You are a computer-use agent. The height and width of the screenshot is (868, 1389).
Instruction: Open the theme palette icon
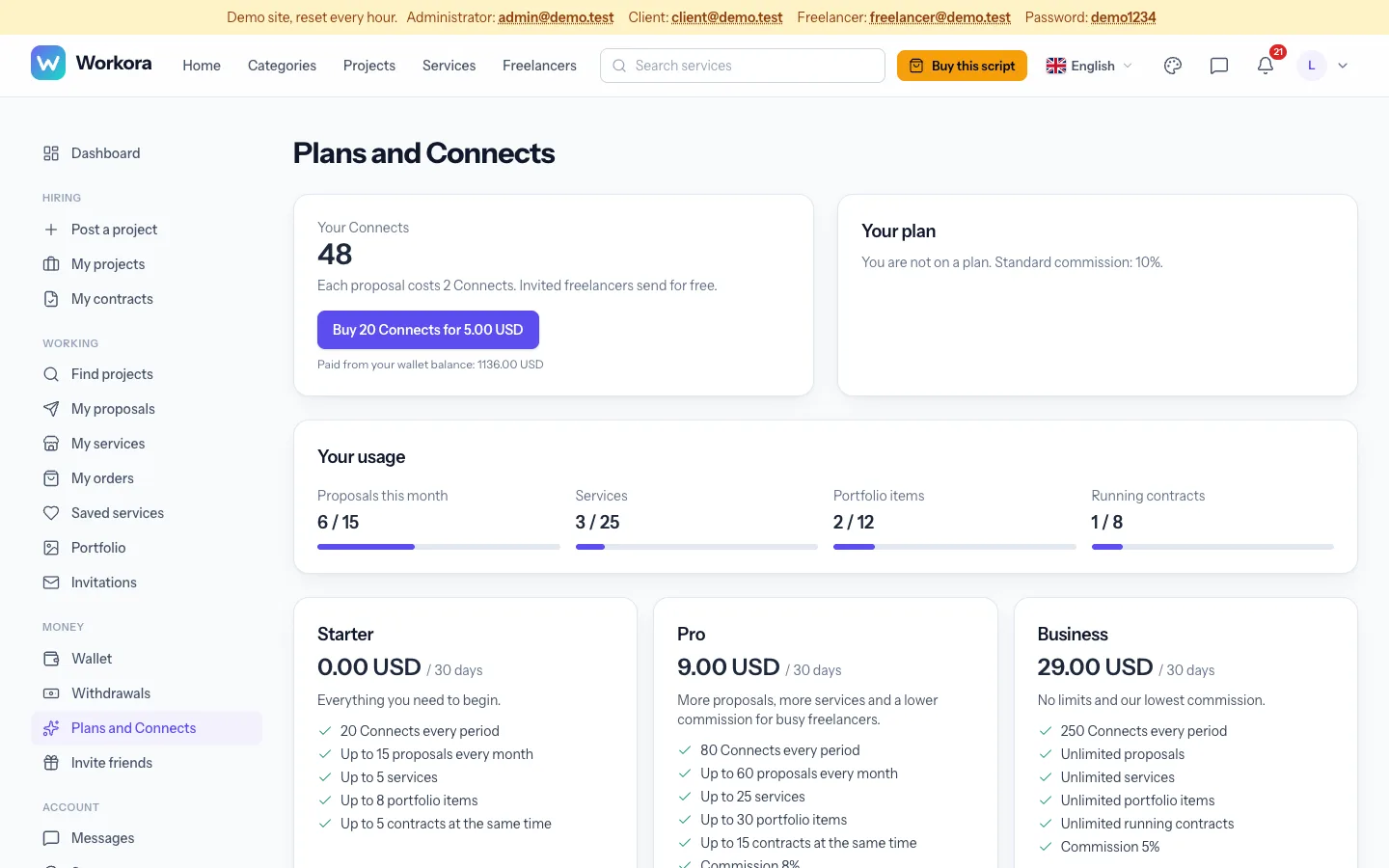[x=1173, y=66]
